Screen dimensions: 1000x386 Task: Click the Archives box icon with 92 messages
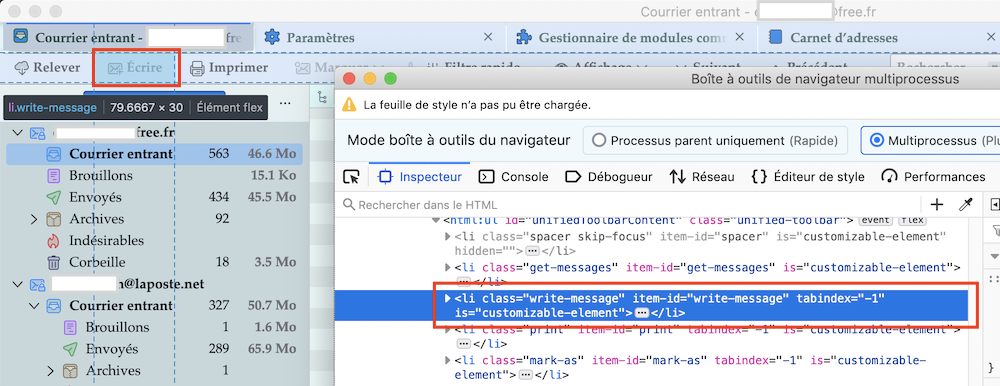(x=54, y=219)
